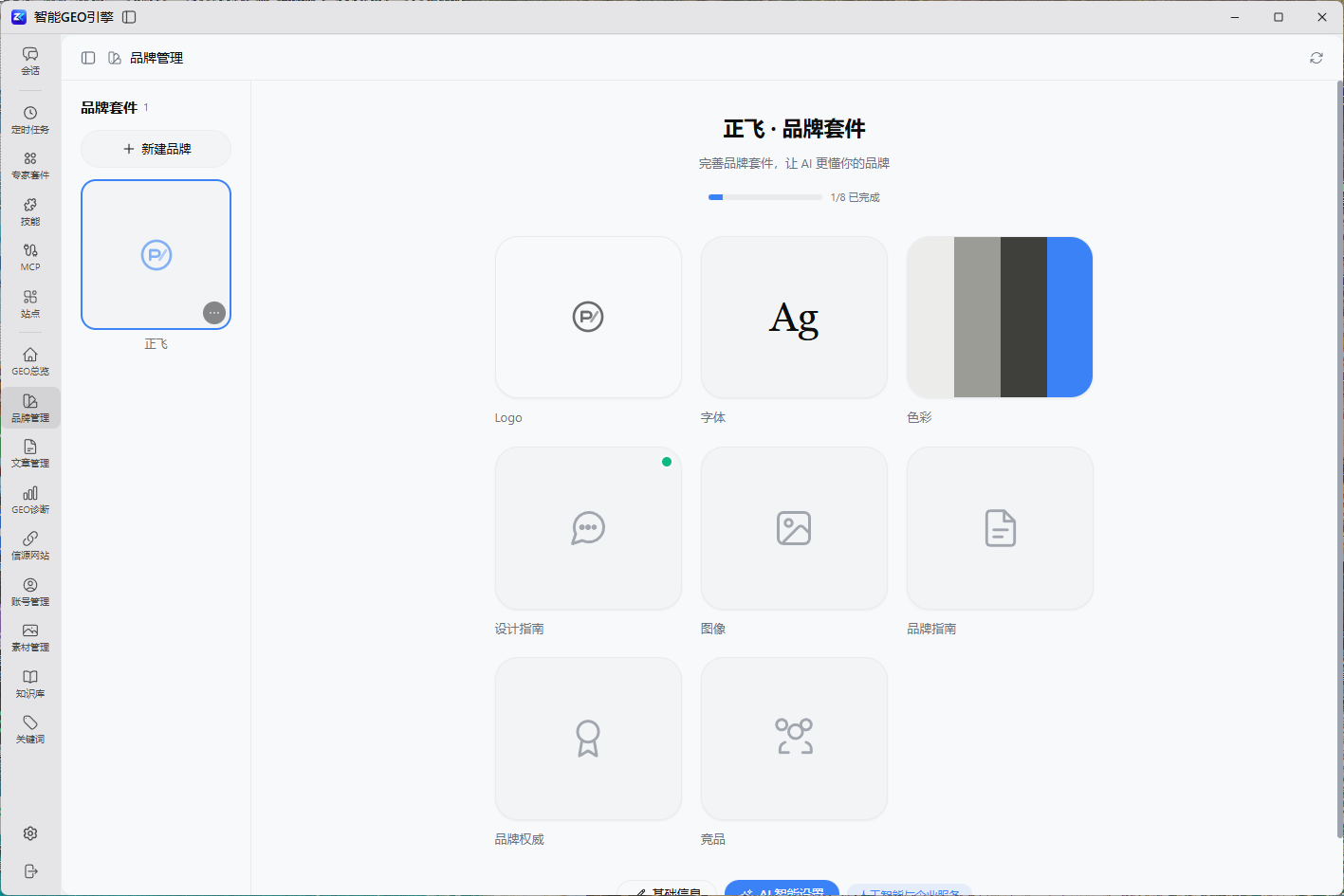The width and height of the screenshot is (1344, 896).
Task: Open the 字体 font card
Action: click(x=794, y=317)
